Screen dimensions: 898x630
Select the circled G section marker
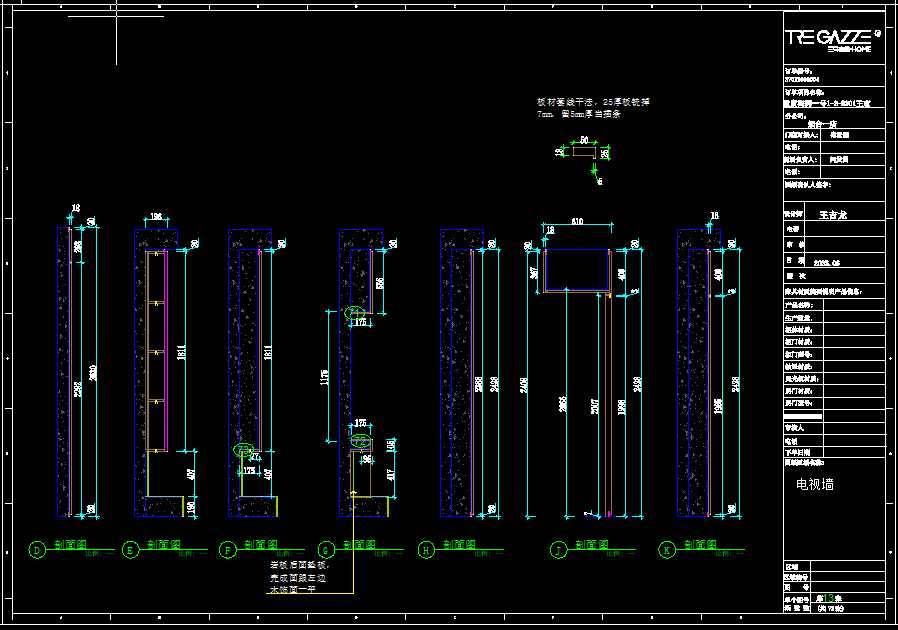click(x=326, y=550)
